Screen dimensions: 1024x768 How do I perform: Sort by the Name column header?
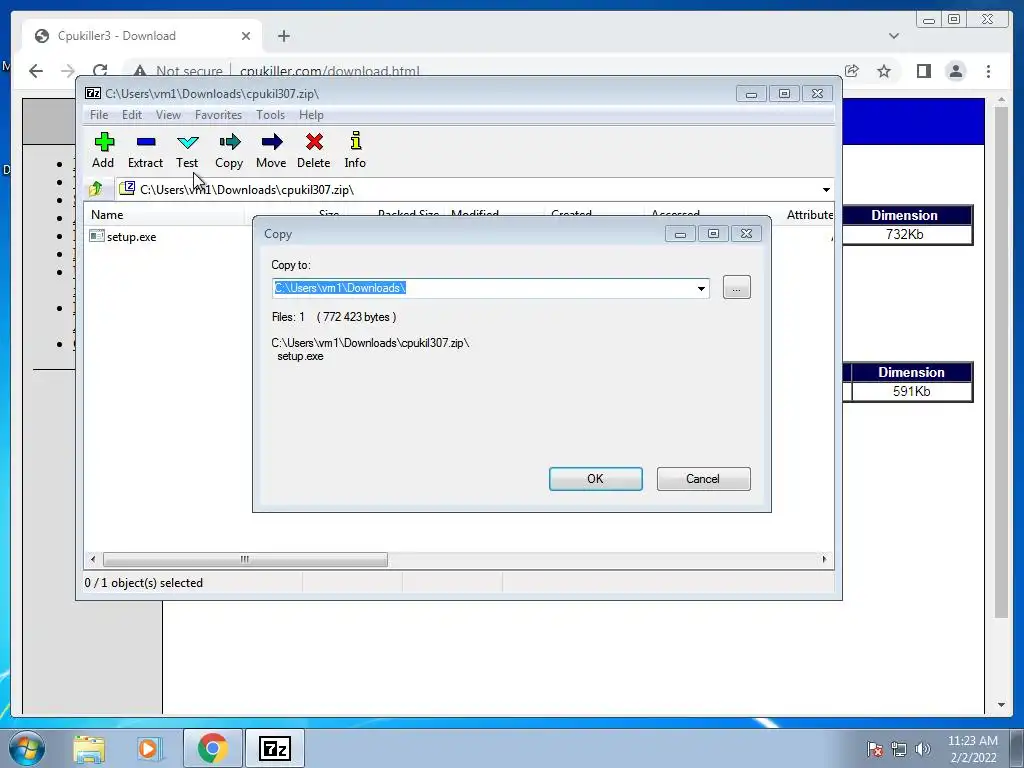164,215
